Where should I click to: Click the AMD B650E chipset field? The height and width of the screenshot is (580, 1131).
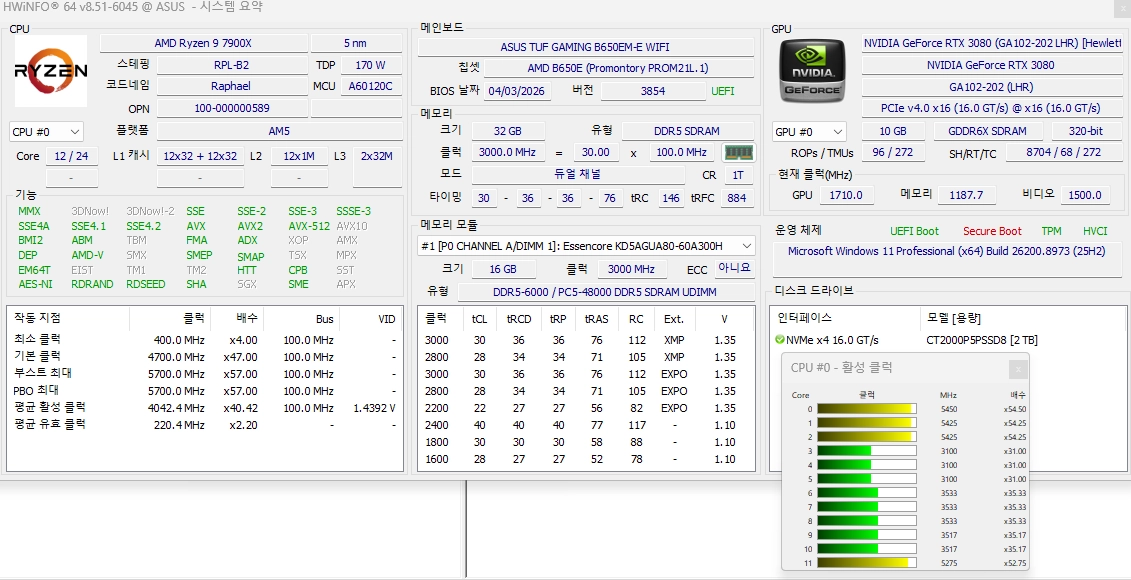tap(618, 69)
